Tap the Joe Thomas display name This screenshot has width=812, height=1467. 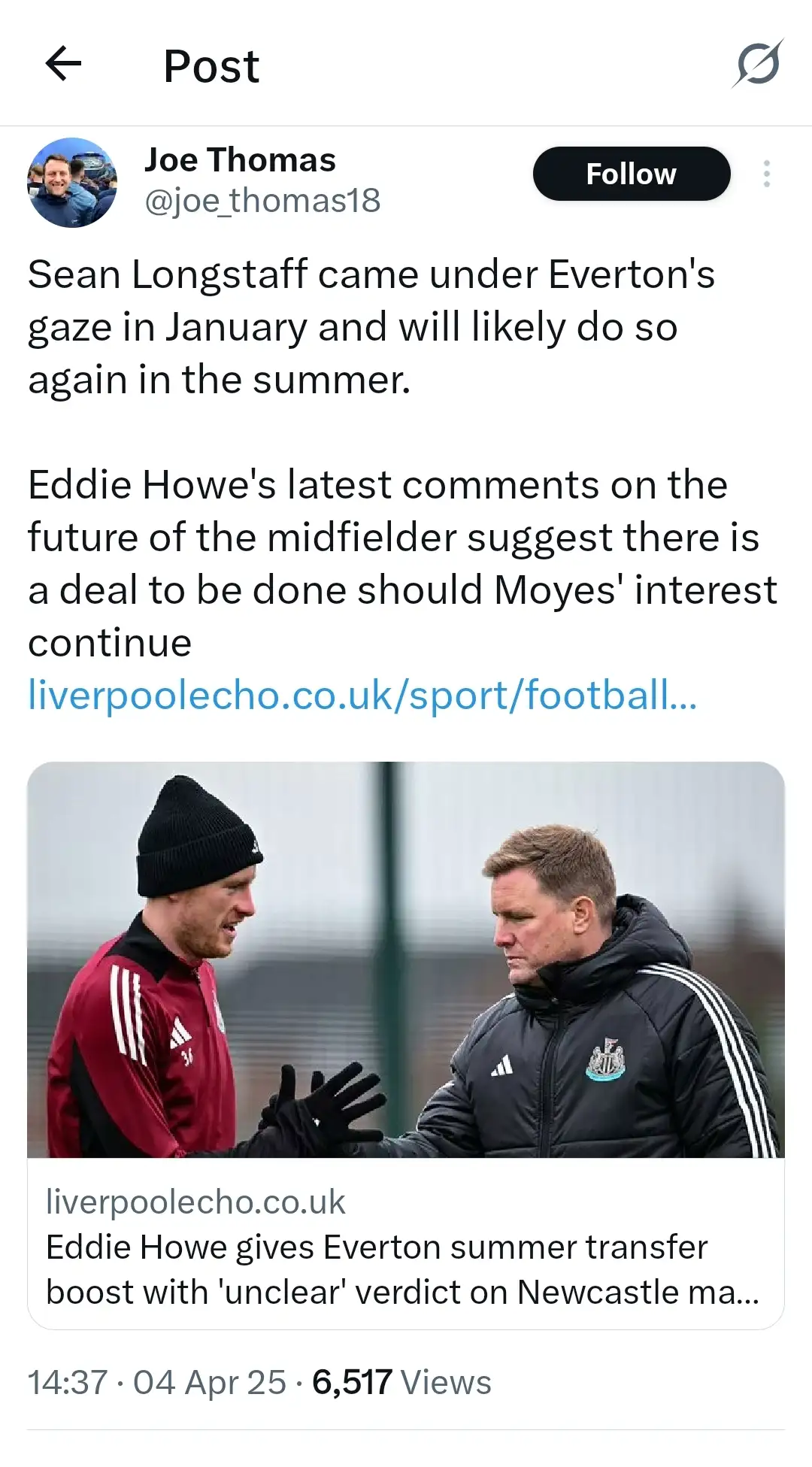(240, 160)
